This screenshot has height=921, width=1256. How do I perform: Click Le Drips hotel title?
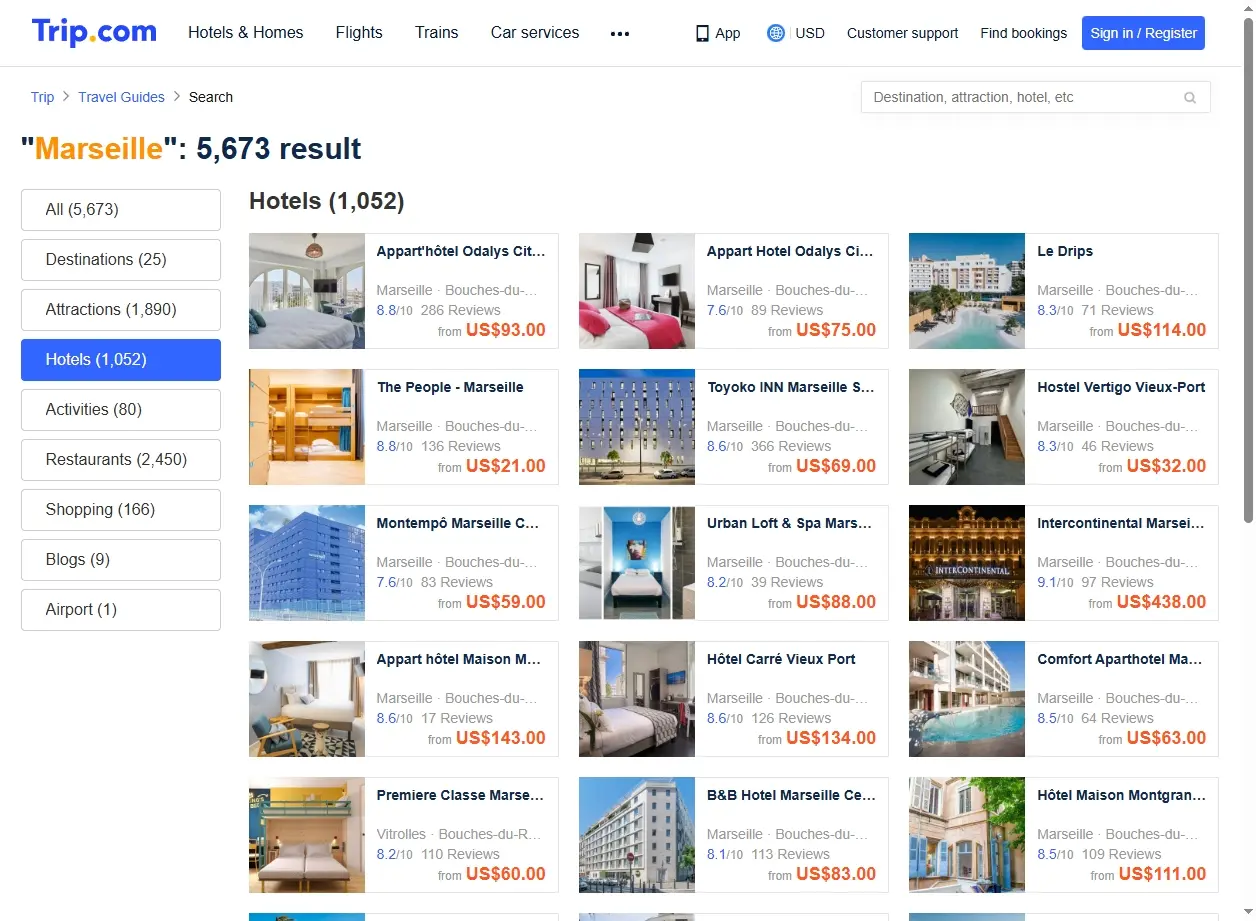1065,251
